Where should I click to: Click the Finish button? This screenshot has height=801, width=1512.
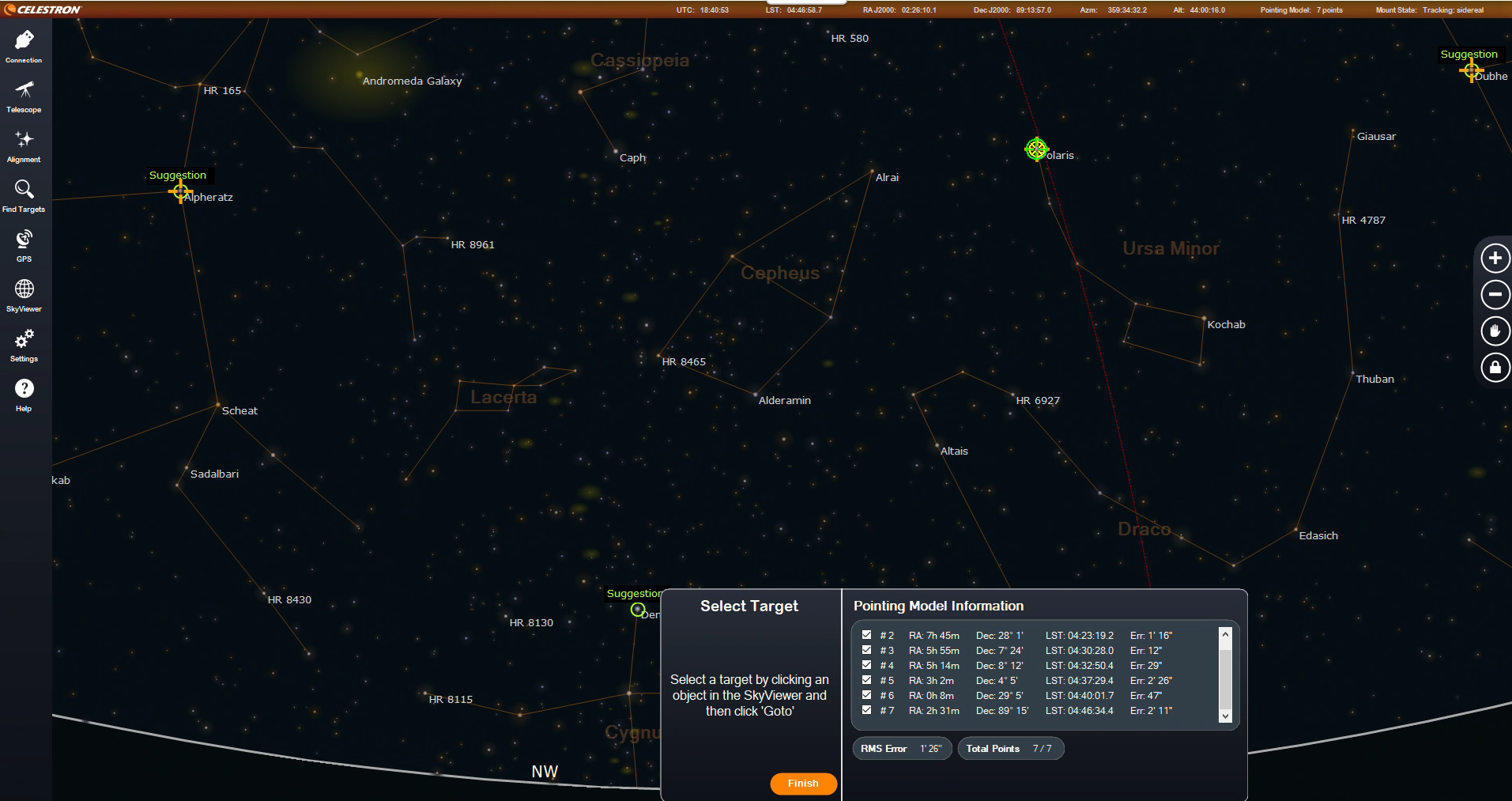click(x=803, y=784)
